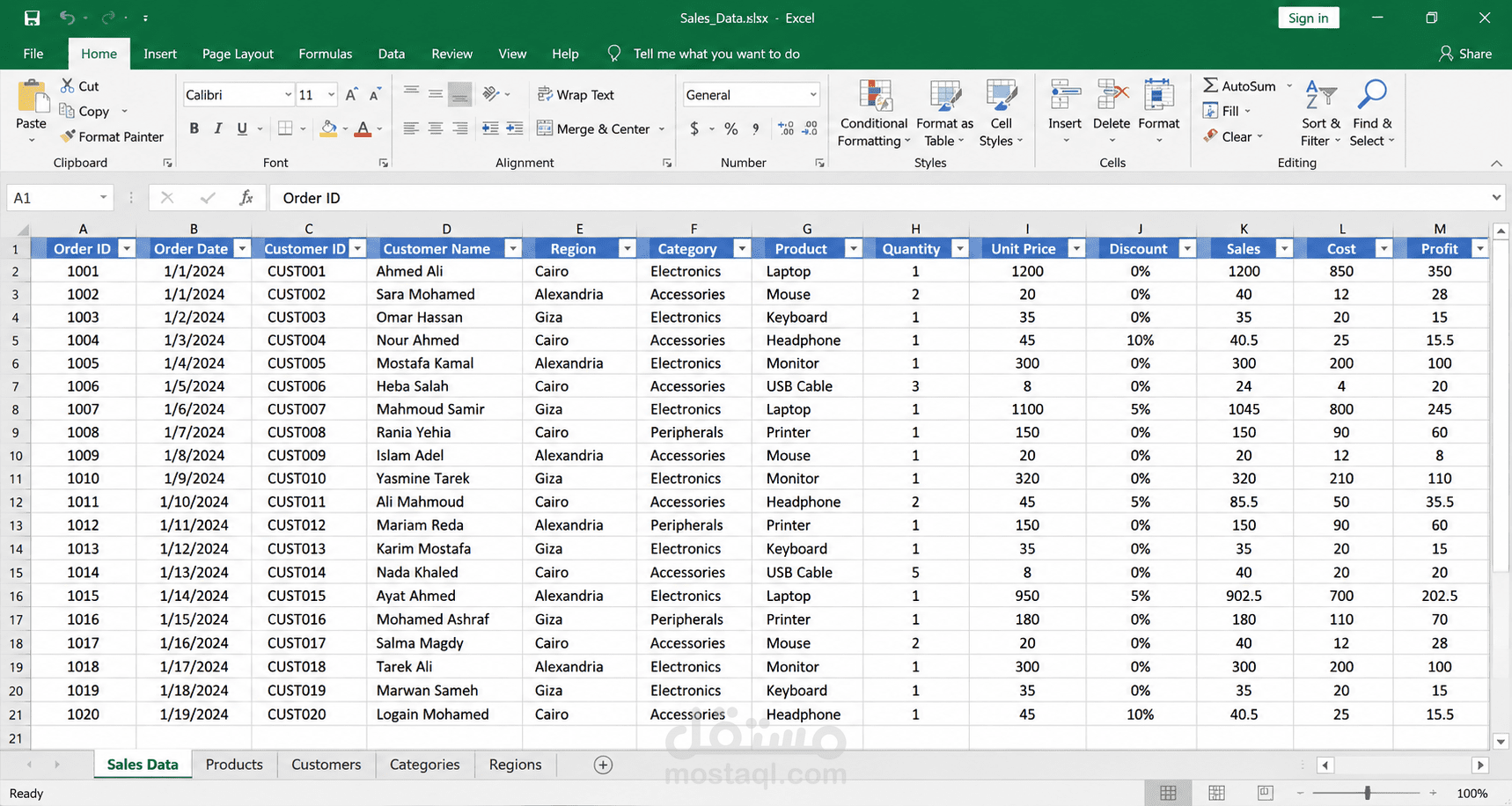The image size is (1512, 806).
Task: Open the font size 11 dropdown
Action: pyautogui.click(x=331, y=94)
